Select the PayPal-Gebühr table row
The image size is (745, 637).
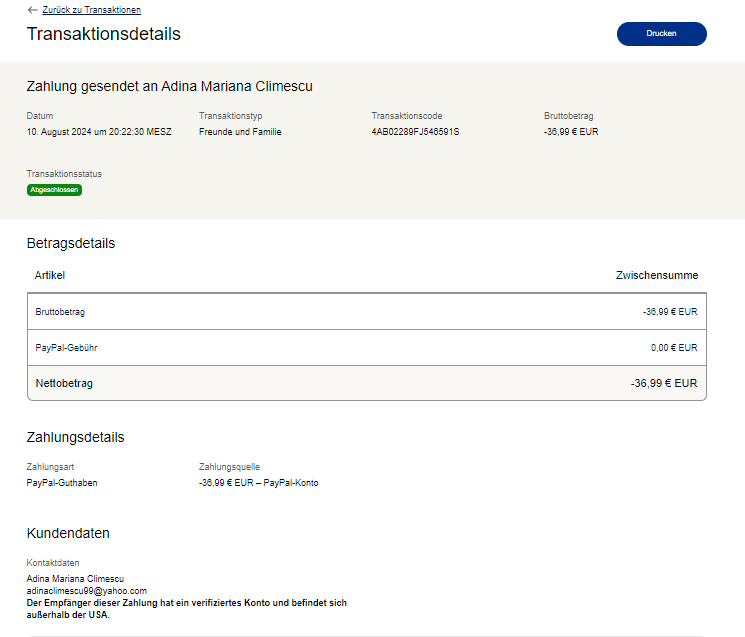(x=366, y=348)
